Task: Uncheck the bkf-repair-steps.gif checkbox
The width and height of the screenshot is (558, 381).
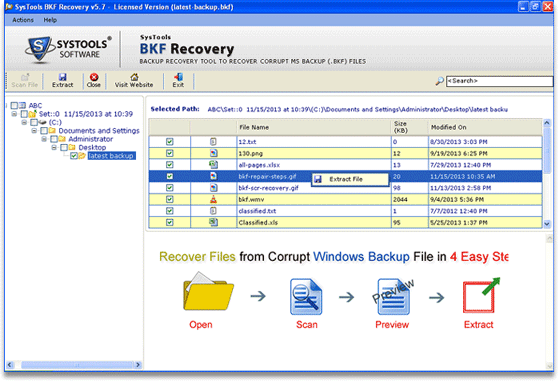Action: click(x=170, y=176)
